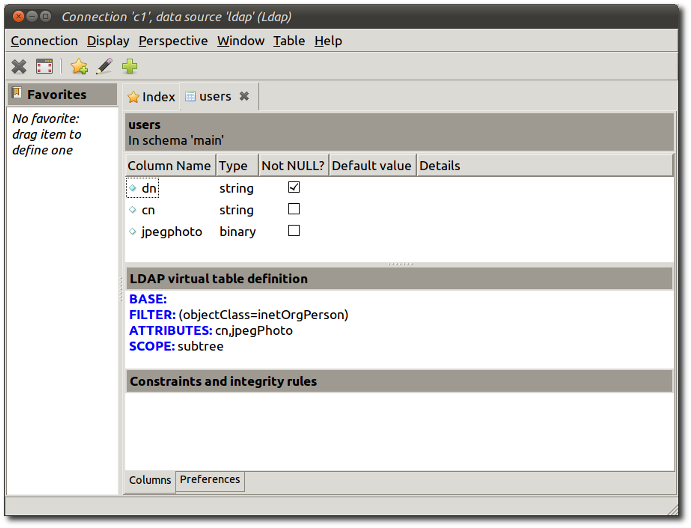Click the fullscreen window toolbar icon
The width and height of the screenshot is (691, 528).
point(44,67)
